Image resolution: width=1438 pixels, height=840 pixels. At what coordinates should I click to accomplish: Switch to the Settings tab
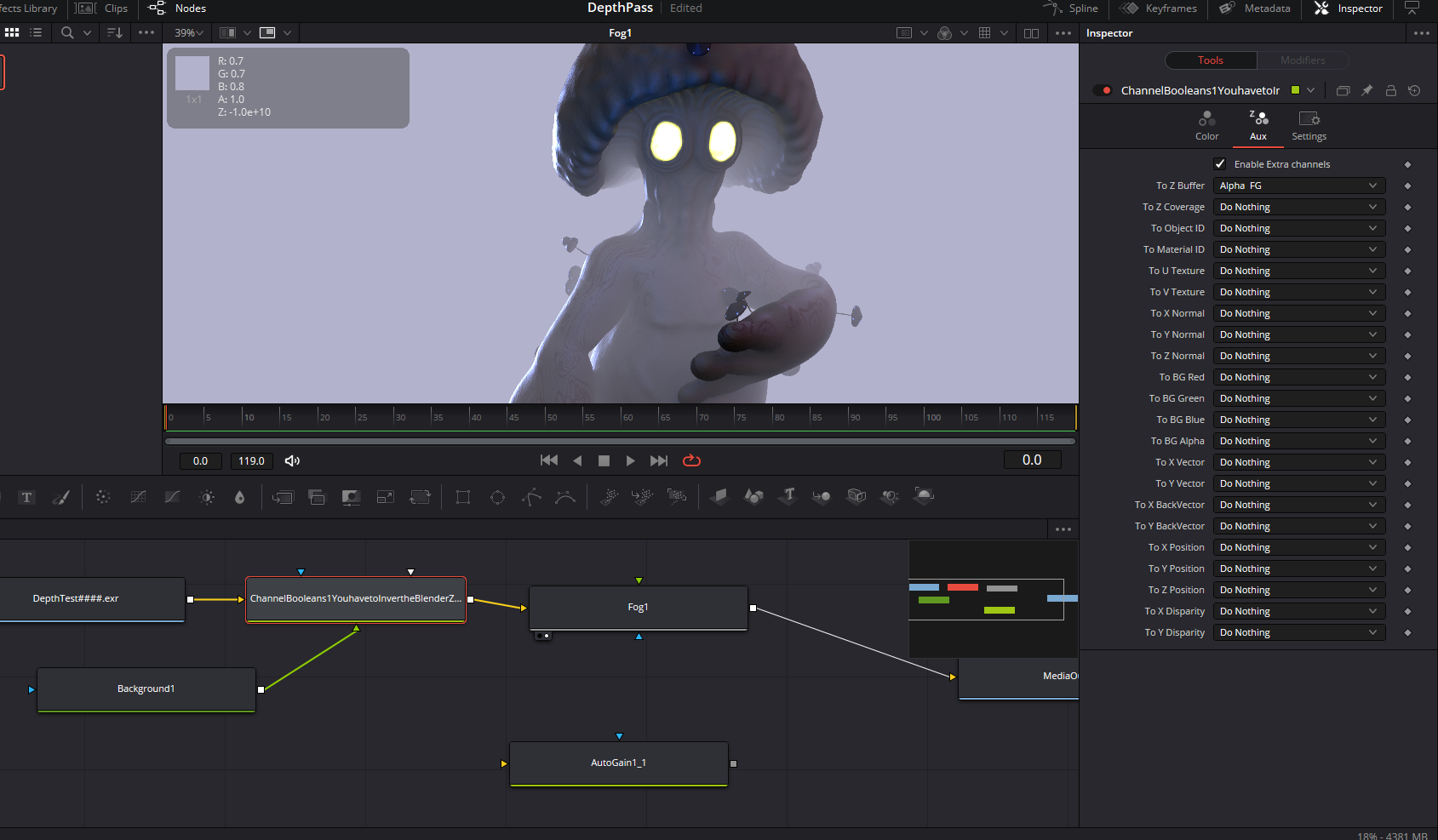[x=1309, y=125]
